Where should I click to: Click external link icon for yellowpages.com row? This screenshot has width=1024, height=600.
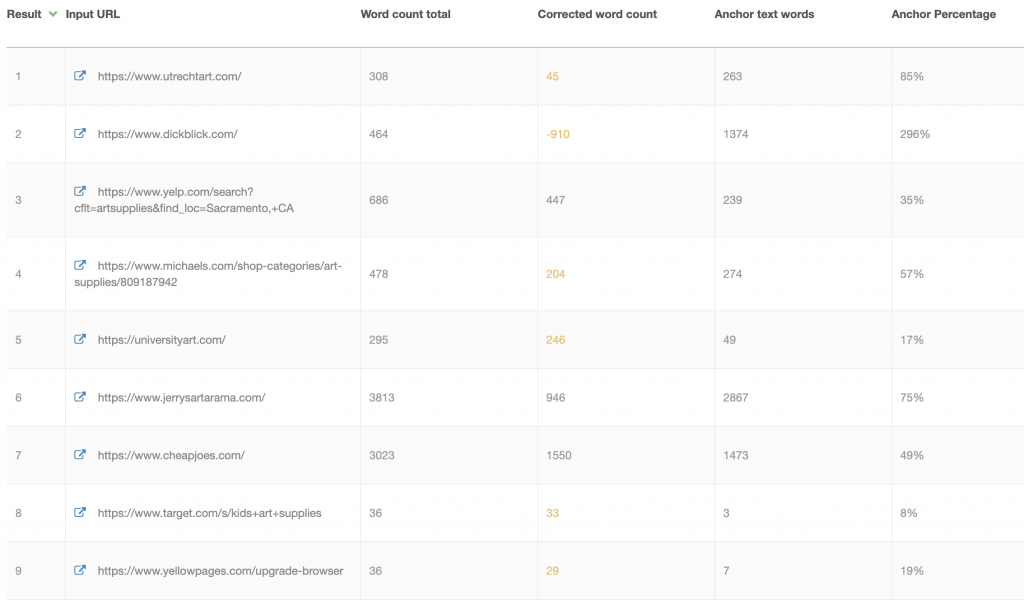tap(80, 570)
